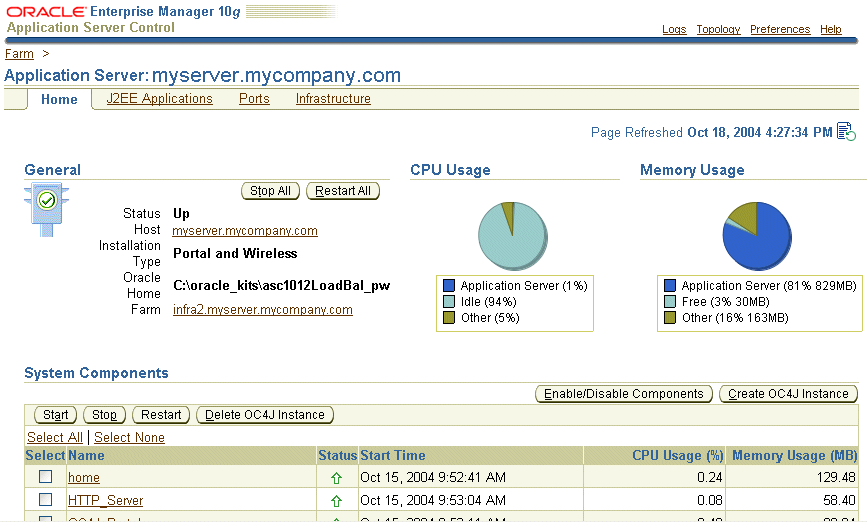Click Enable/Disable Components button
867x522 pixels.
[624, 394]
